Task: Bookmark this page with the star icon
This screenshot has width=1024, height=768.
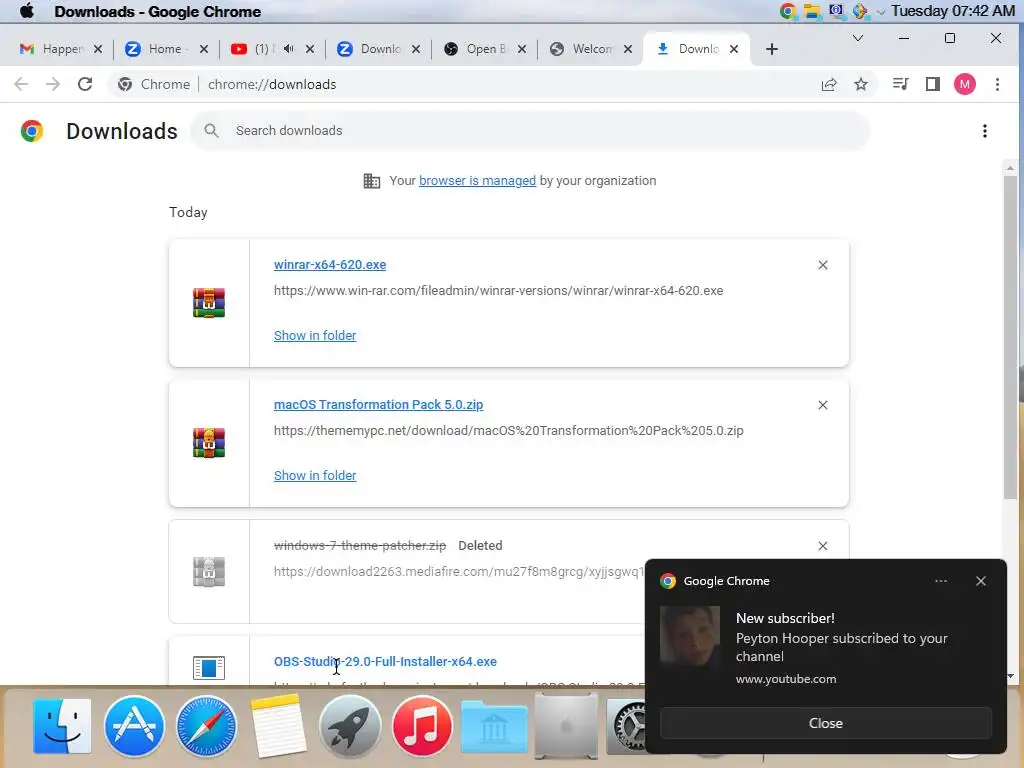Action: tap(861, 84)
